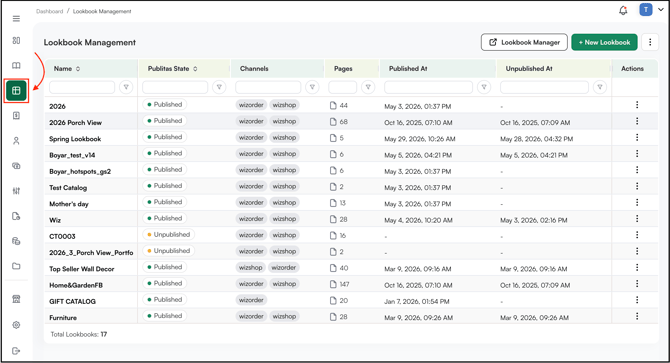Open the notifications bell
The height and width of the screenshot is (363, 670).
(x=623, y=10)
